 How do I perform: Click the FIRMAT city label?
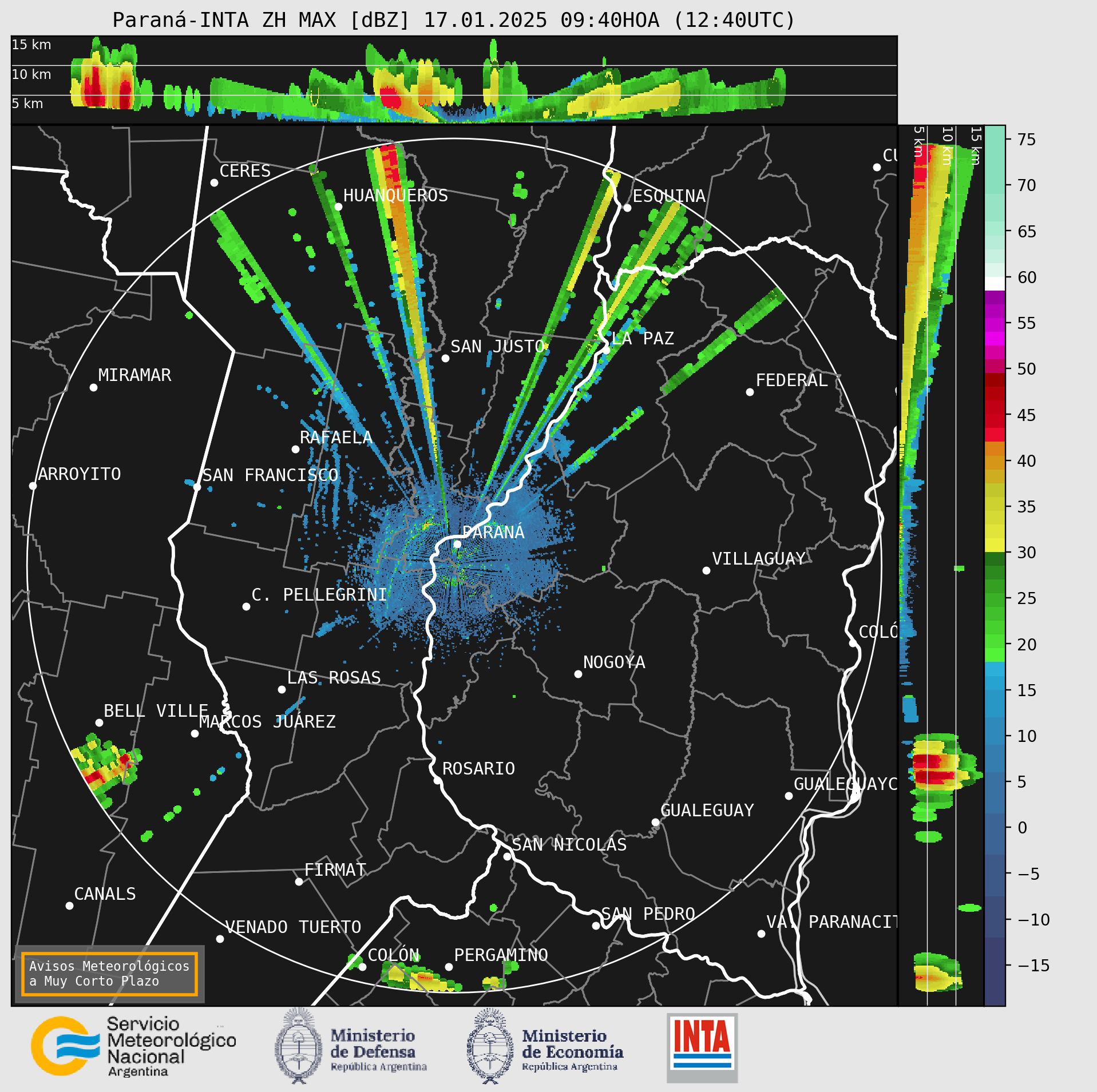tap(335, 869)
